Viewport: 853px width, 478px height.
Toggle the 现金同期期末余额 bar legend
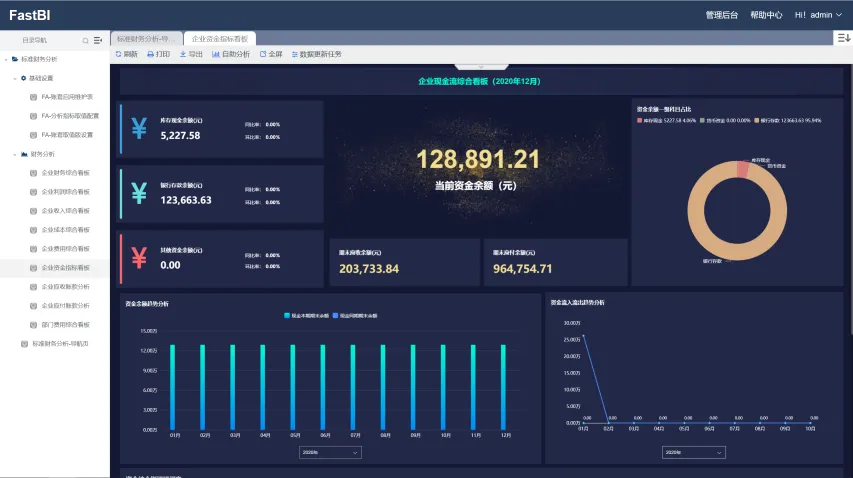click(x=355, y=315)
